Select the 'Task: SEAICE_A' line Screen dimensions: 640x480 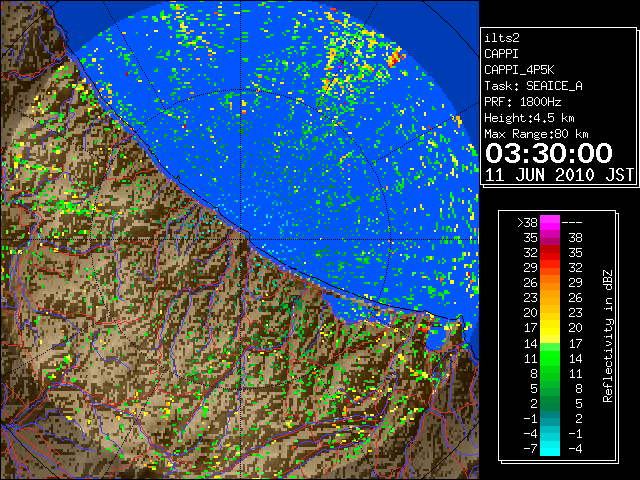coord(533,86)
